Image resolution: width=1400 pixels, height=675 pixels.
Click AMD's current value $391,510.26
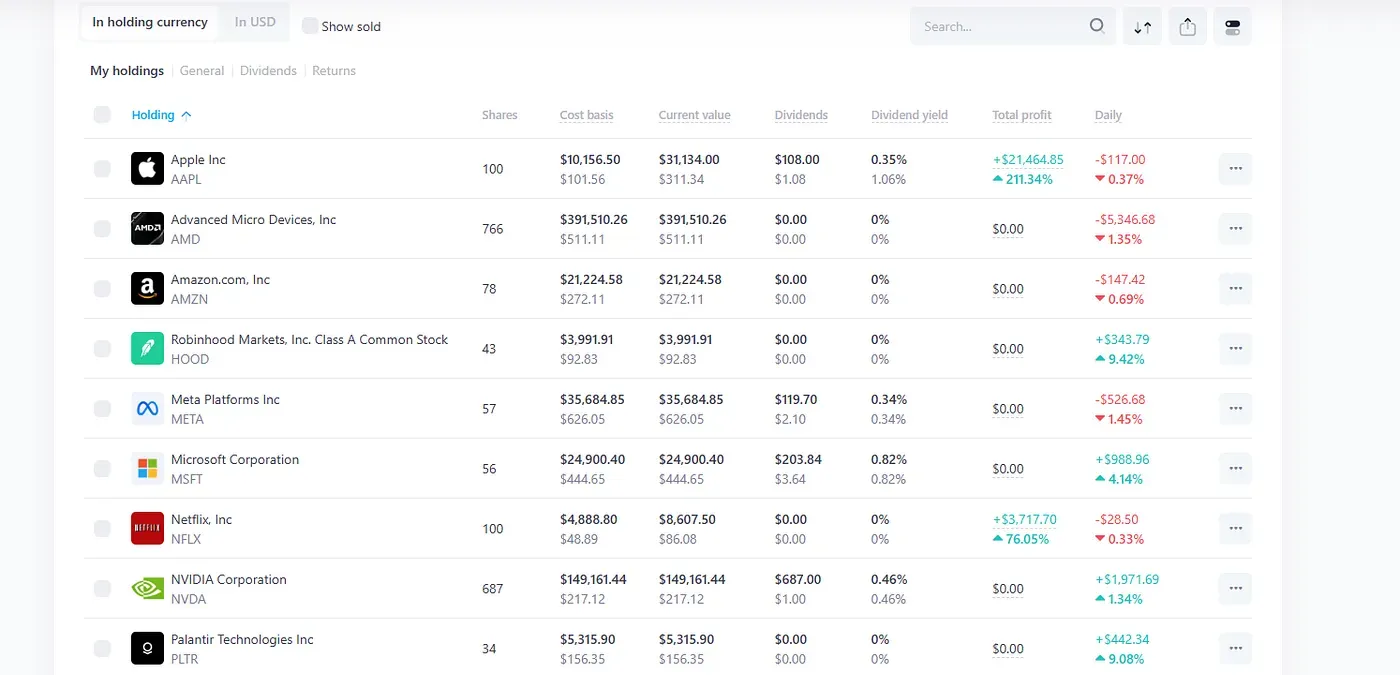(x=692, y=220)
